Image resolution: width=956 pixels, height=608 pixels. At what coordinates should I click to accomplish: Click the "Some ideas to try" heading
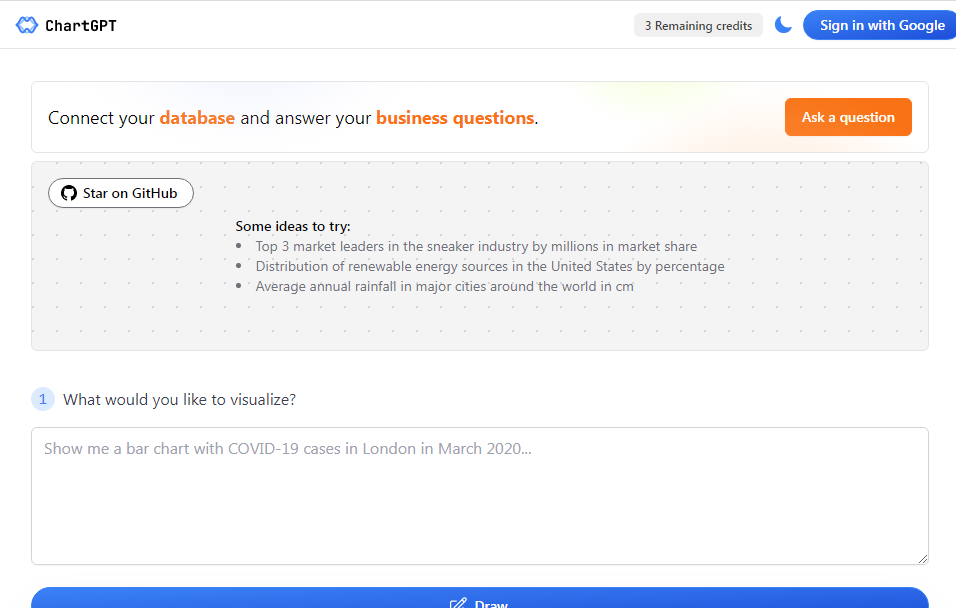(x=293, y=226)
